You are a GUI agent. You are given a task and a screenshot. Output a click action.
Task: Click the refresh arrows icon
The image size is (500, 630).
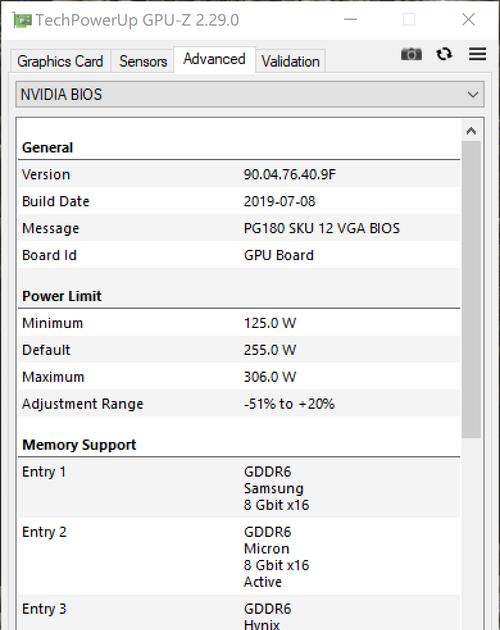(444, 54)
